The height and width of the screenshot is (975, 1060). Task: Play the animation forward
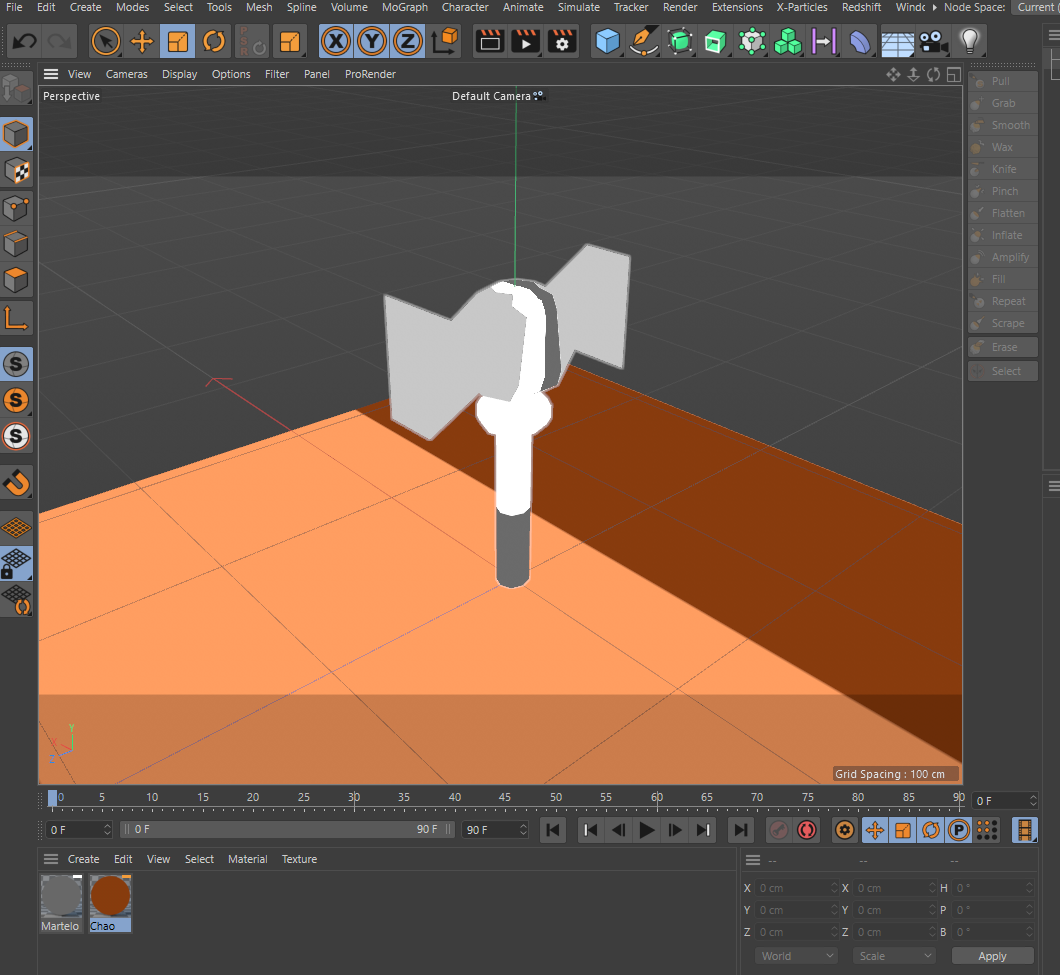pos(646,830)
